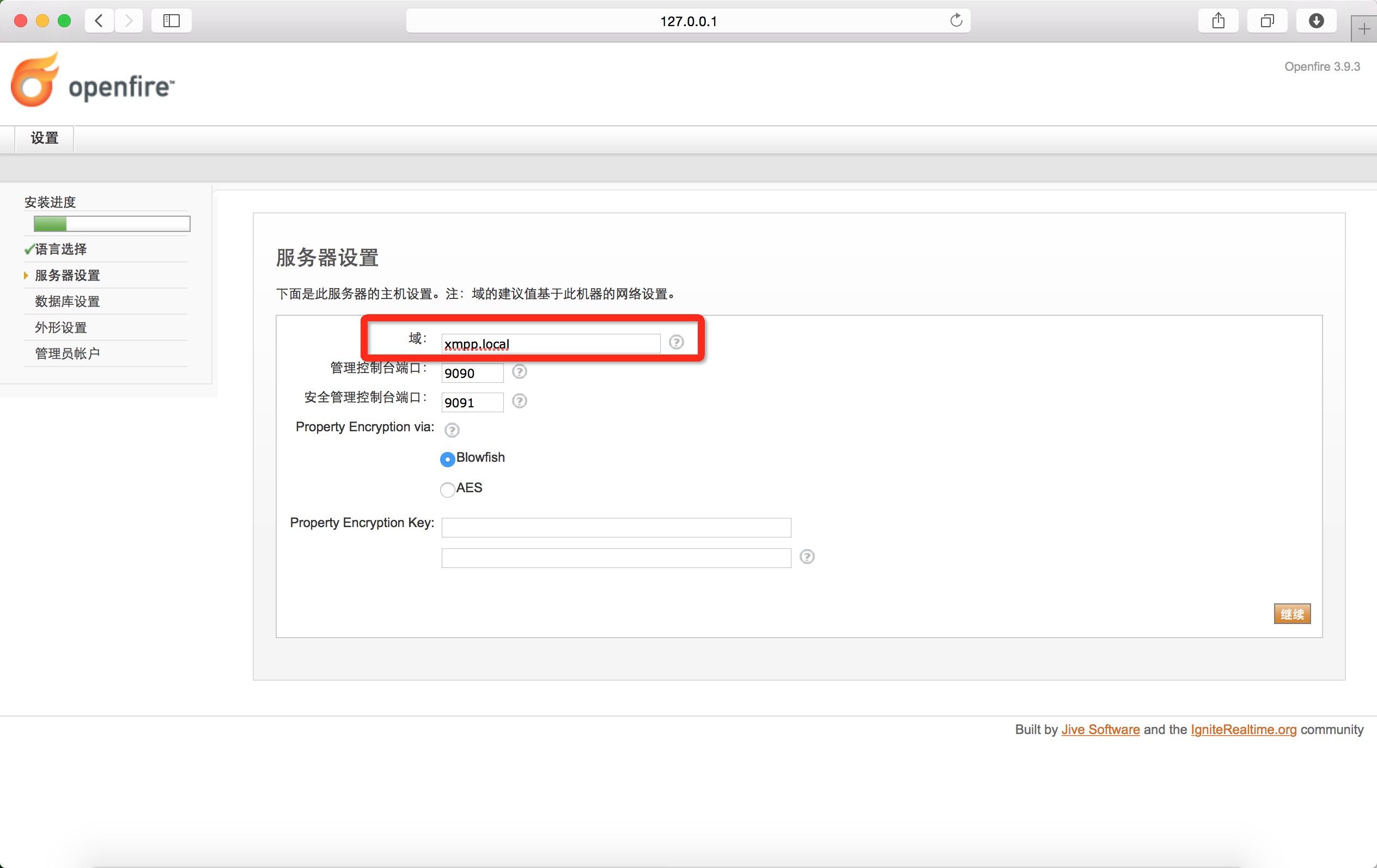Open the IgniteRealtime.org link
1377x868 pixels.
pyautogui.click(x=1243, y=730)
